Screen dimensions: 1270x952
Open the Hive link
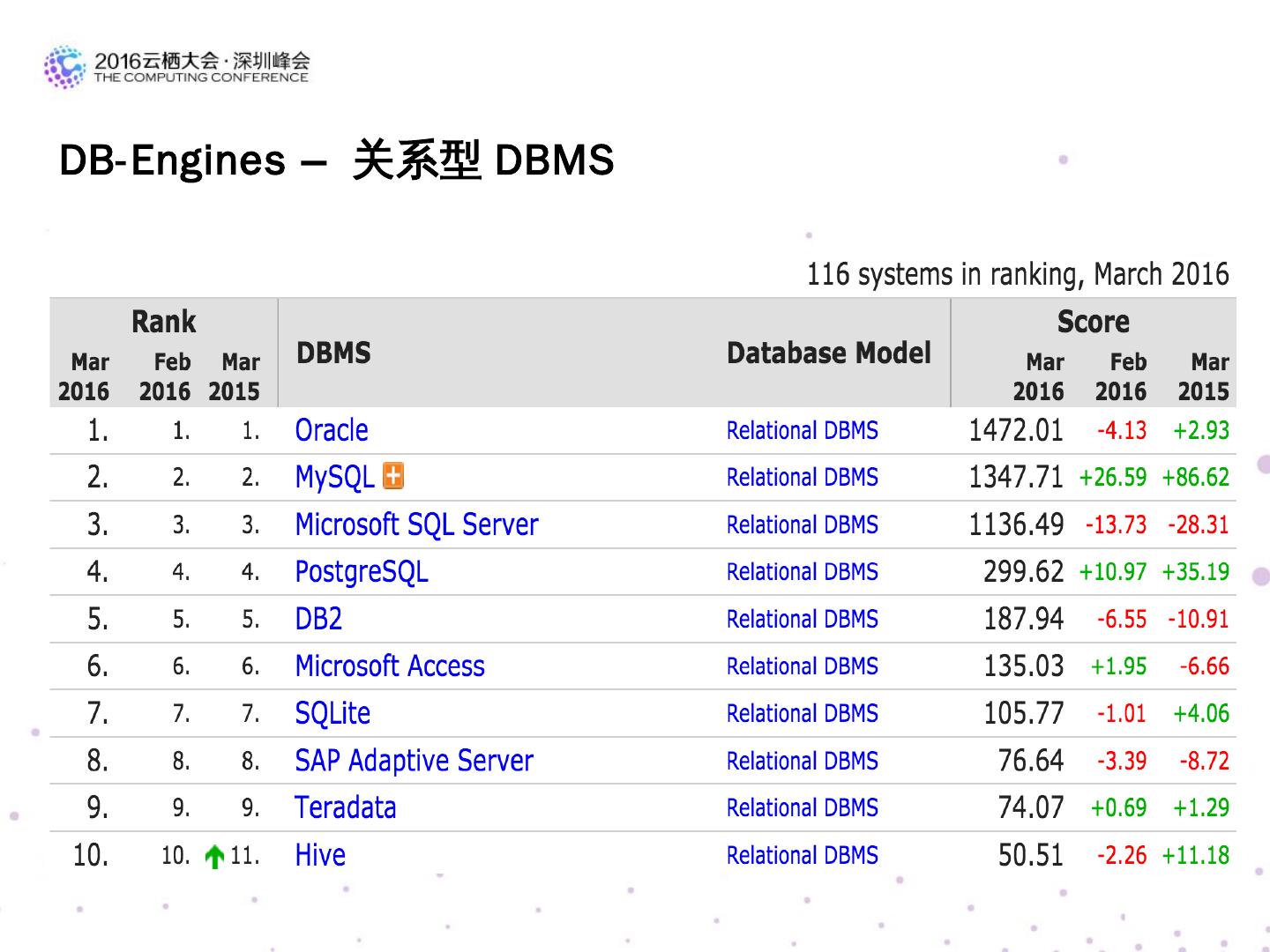[320, 855]
